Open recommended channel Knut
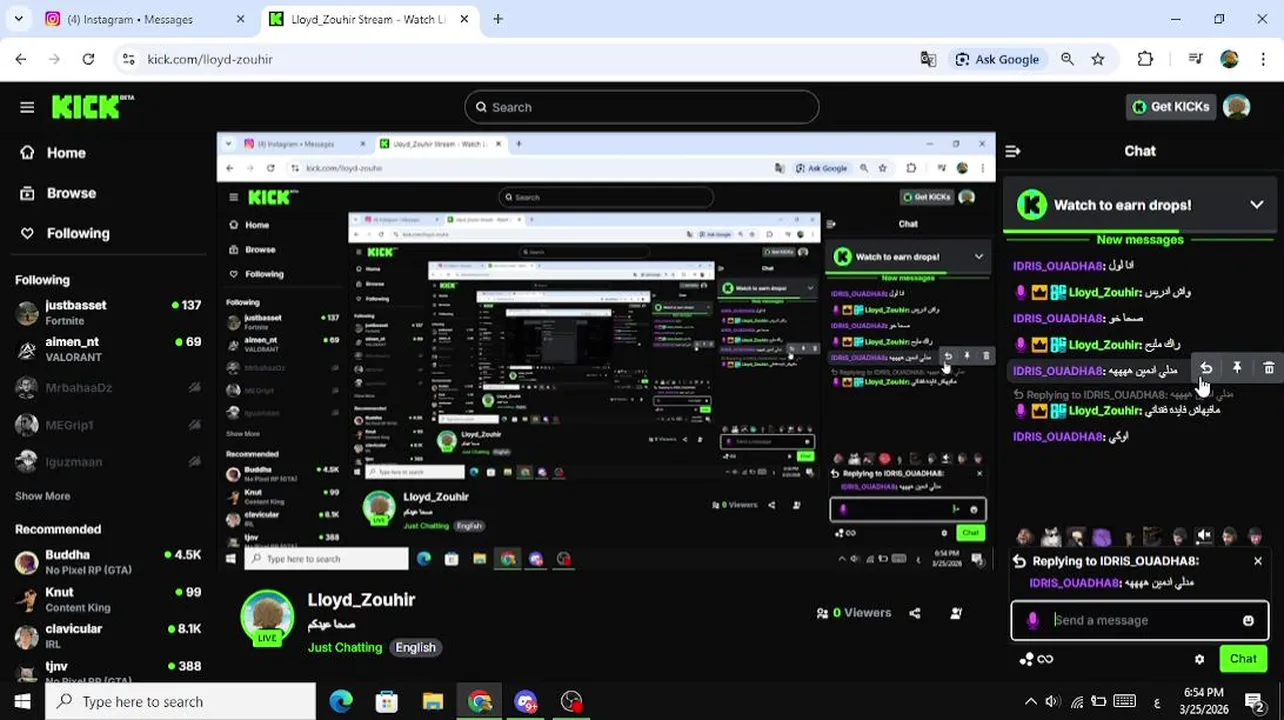1284x720 pixels. [x=108, y=599]
